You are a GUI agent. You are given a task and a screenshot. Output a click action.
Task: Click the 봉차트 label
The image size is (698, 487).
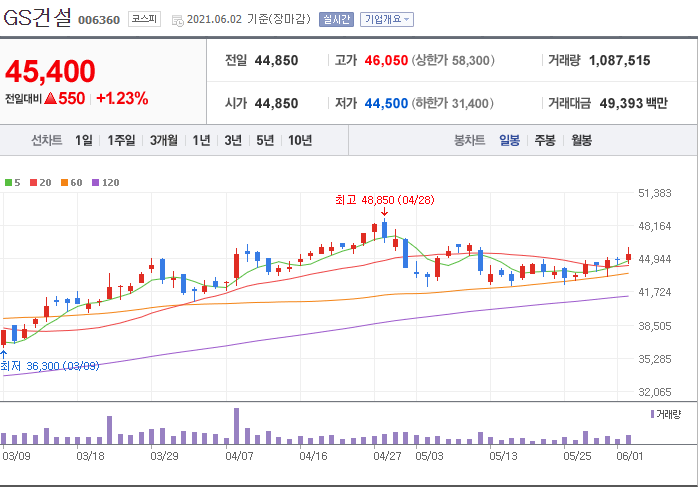click(469, 141)
